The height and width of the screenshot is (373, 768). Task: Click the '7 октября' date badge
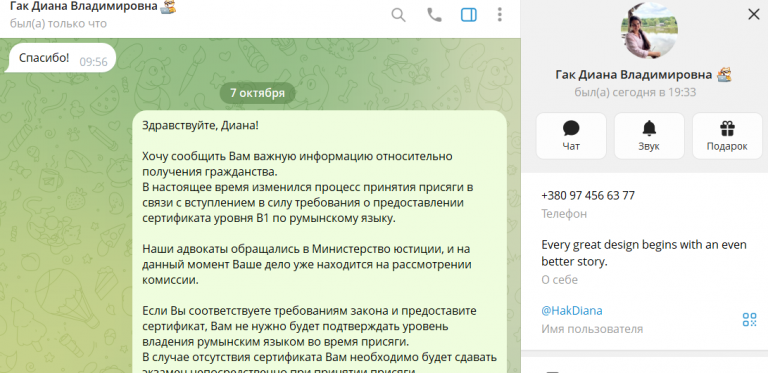pyautogui.click(x=257, y=93)
